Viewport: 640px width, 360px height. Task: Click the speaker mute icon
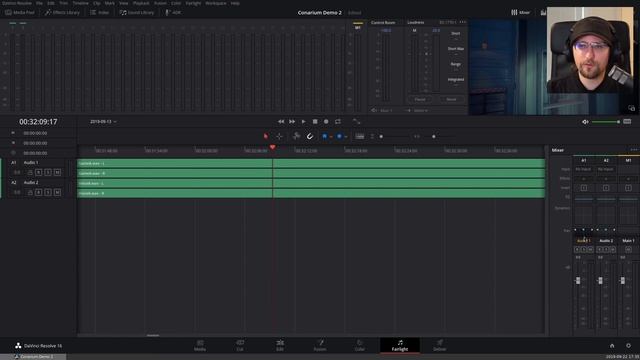pyautogui.click(x=585, y=122)
